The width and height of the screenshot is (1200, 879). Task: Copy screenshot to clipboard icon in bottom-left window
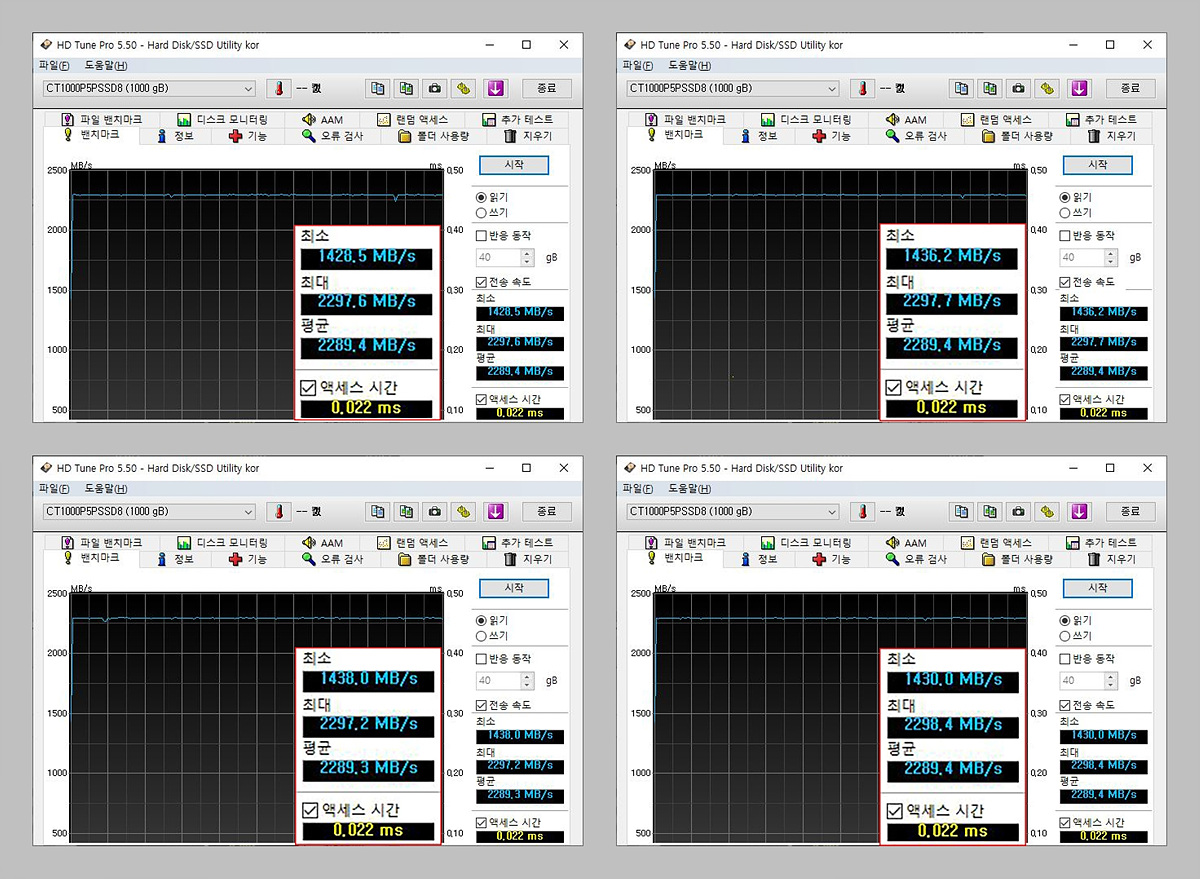pos(406,511)
